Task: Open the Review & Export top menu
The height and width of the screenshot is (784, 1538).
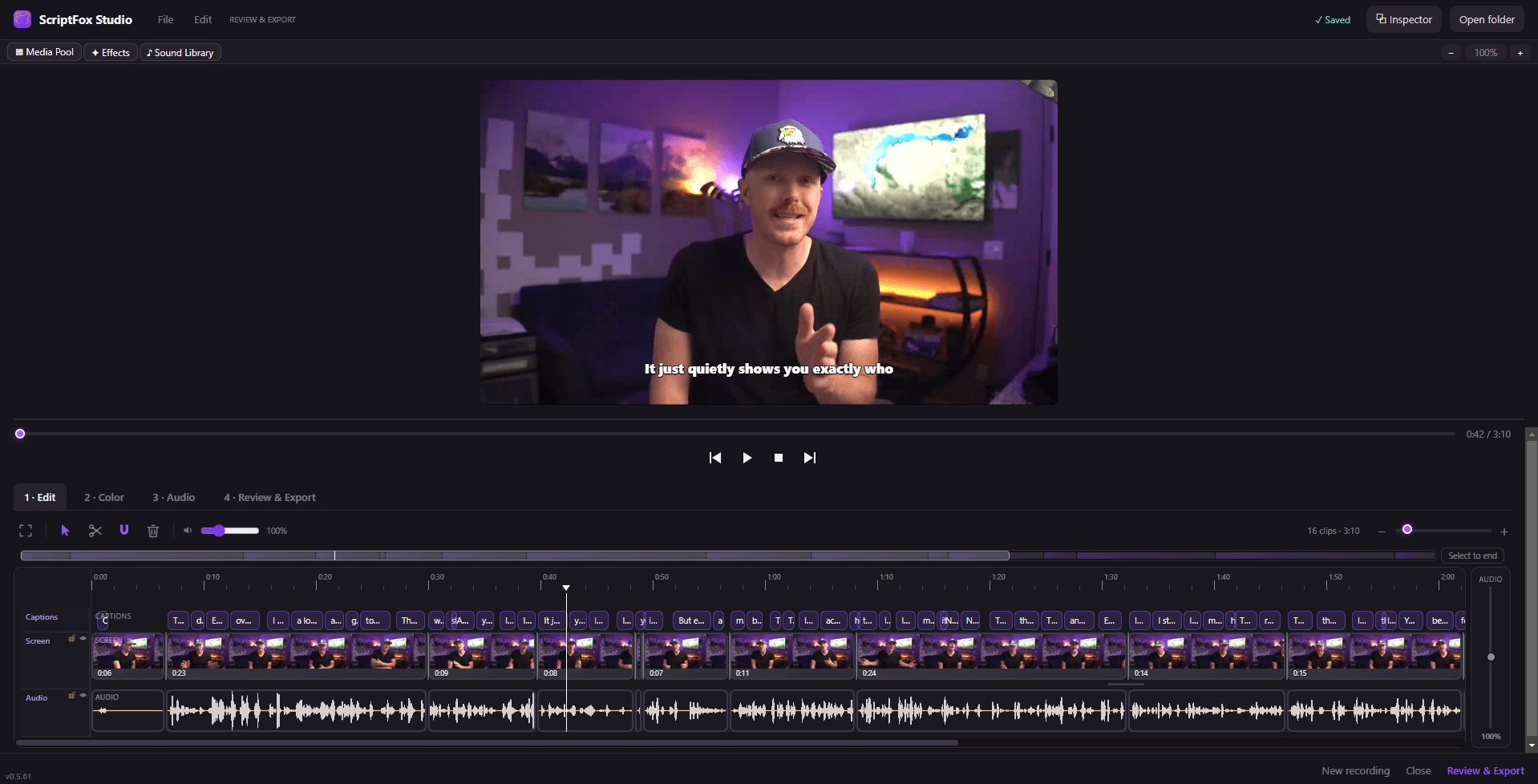Action: [x=262, y=19]
